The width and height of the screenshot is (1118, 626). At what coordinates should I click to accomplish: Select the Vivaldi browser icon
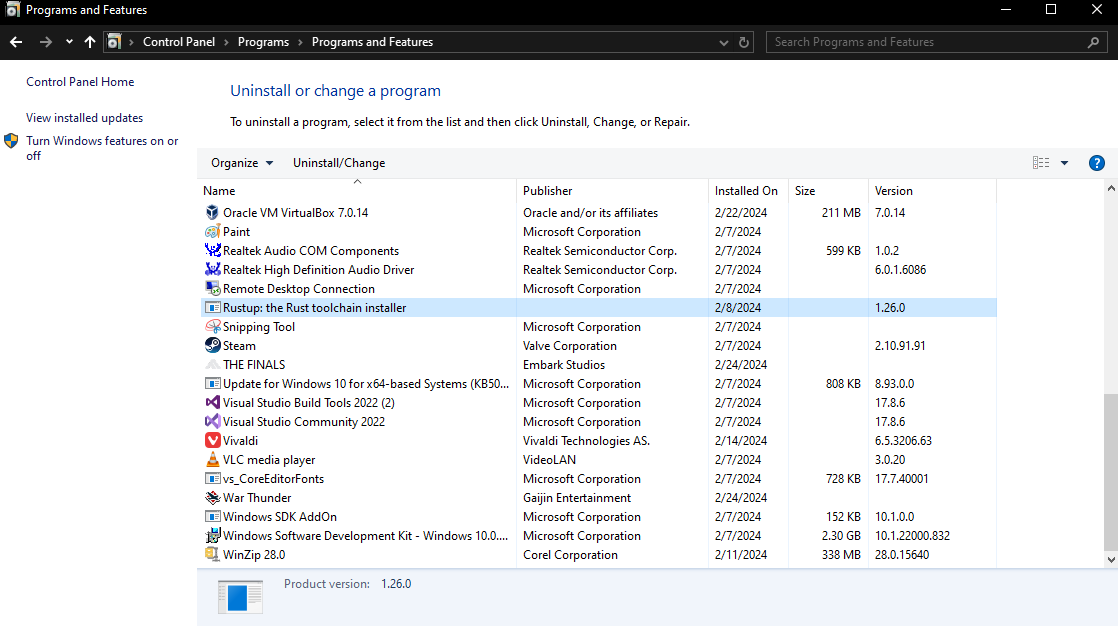[x=212, y=440]
